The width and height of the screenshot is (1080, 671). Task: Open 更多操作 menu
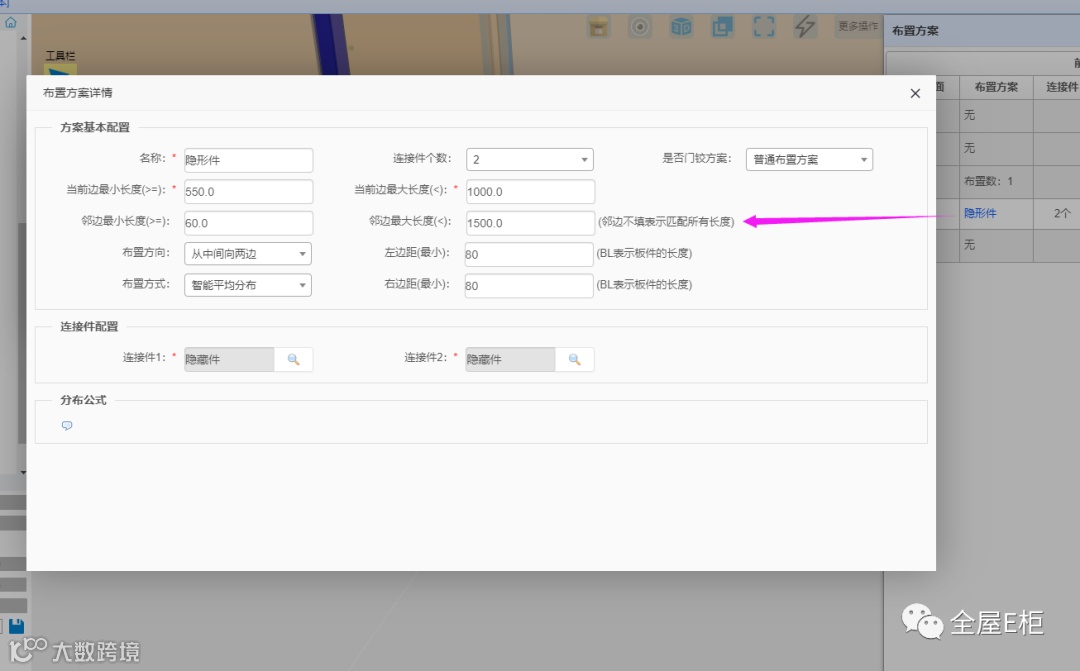pyautogui.click(x=858, y=26)
